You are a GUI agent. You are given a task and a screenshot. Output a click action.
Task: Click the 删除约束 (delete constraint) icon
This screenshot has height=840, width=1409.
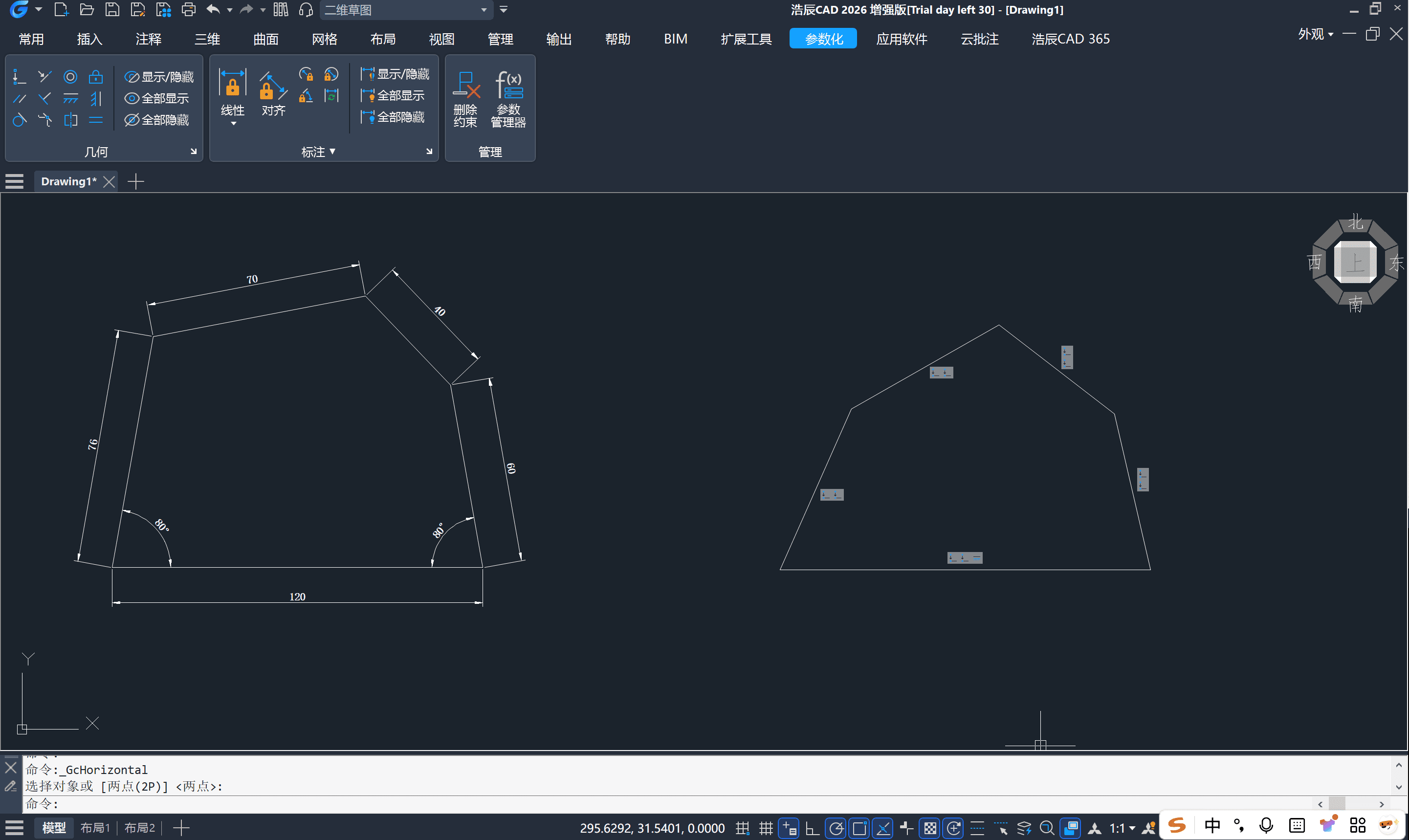point(465,99)
